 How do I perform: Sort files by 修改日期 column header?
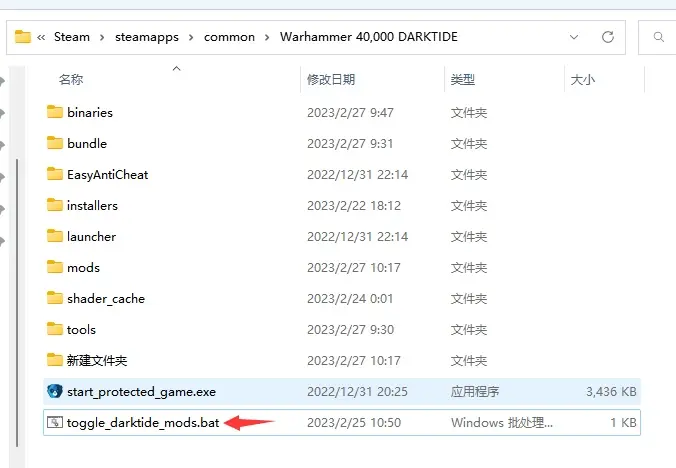click(x=330, y=79)
